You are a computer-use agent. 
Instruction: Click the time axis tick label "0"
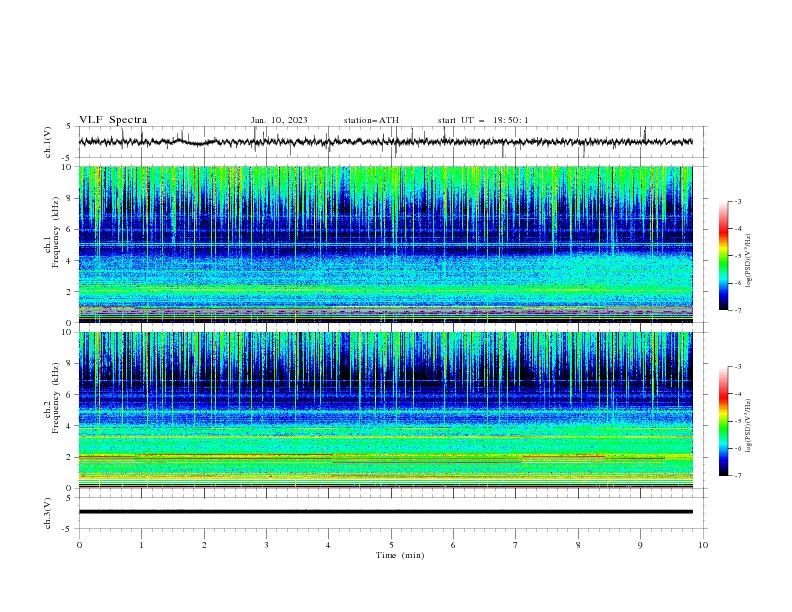click(79, 545)
